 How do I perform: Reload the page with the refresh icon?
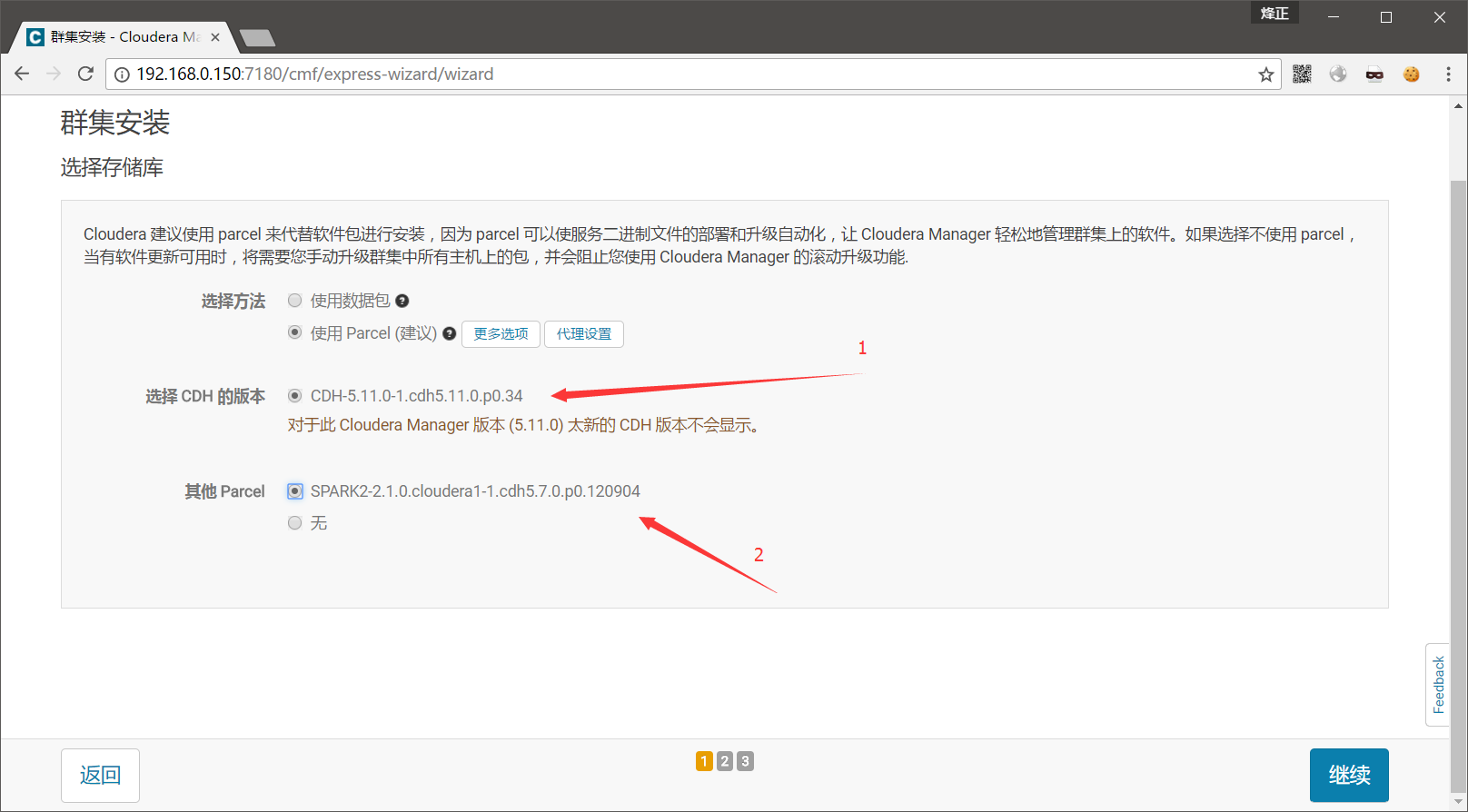point(85,74)
